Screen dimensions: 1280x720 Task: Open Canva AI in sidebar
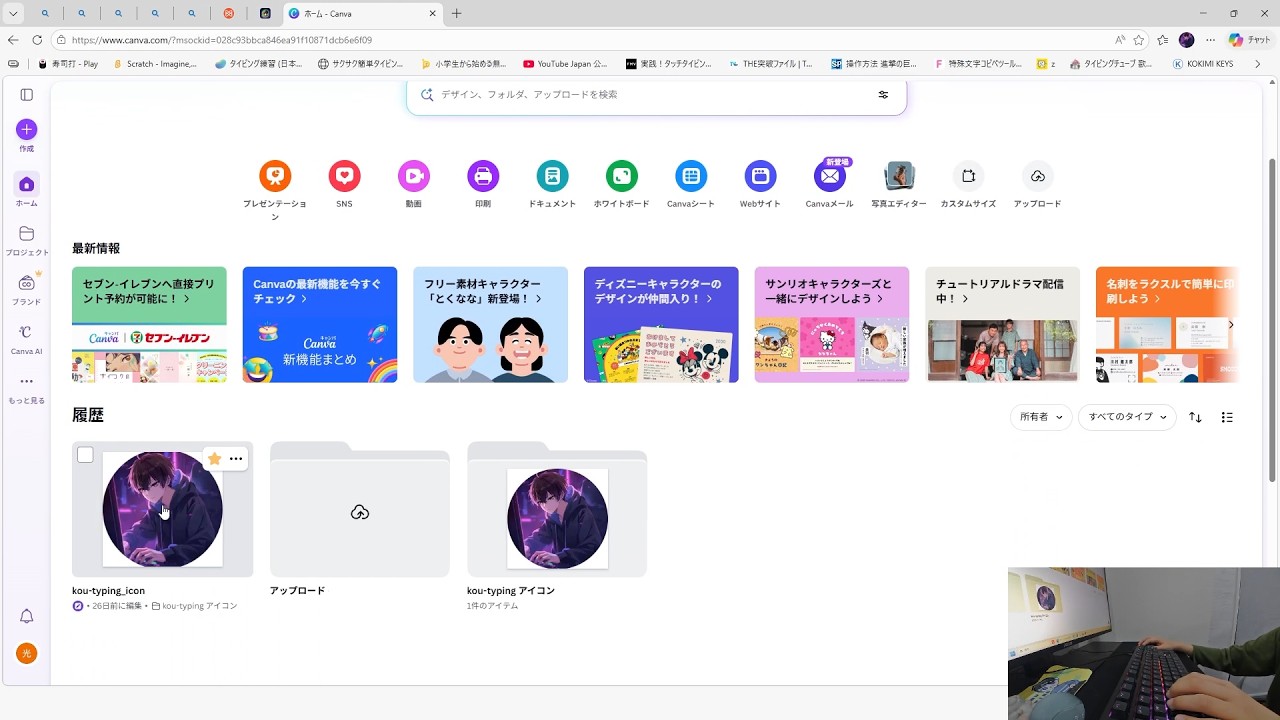(27, 332)
